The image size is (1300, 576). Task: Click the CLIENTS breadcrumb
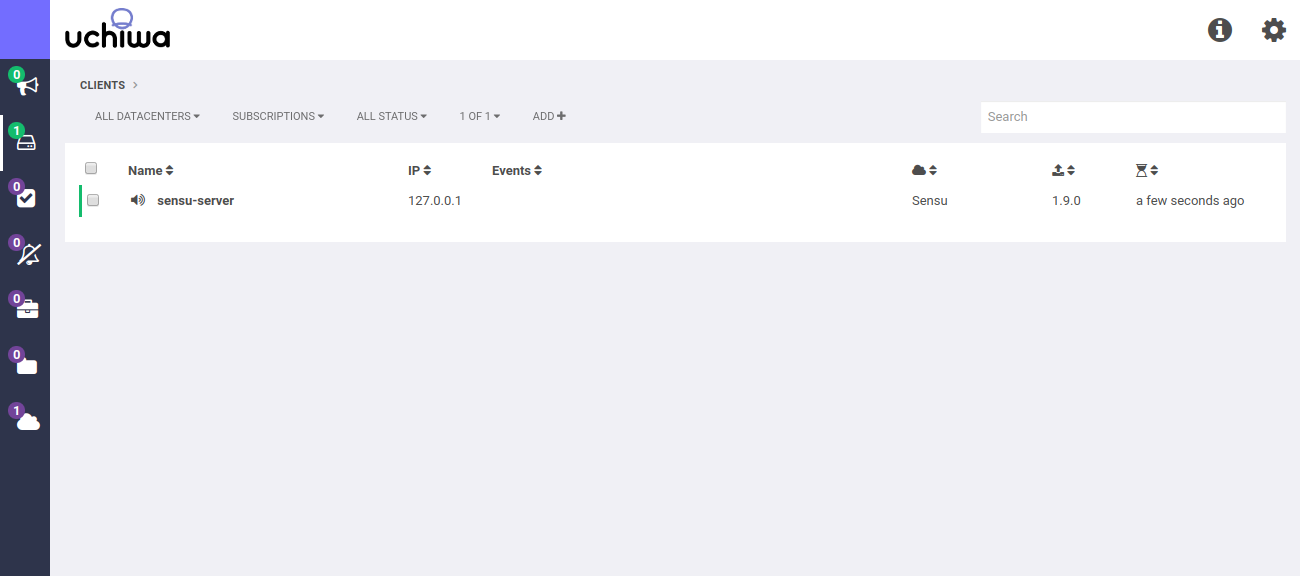point(103,85)
